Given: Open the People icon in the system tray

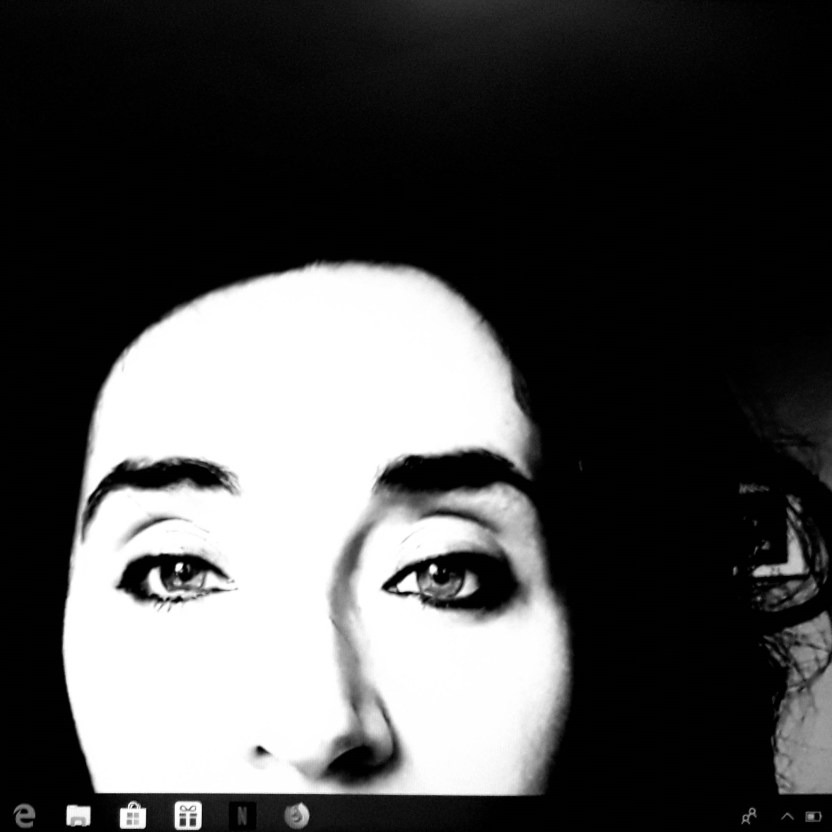Looking at the screenshot, I should [x=748, y=816].
